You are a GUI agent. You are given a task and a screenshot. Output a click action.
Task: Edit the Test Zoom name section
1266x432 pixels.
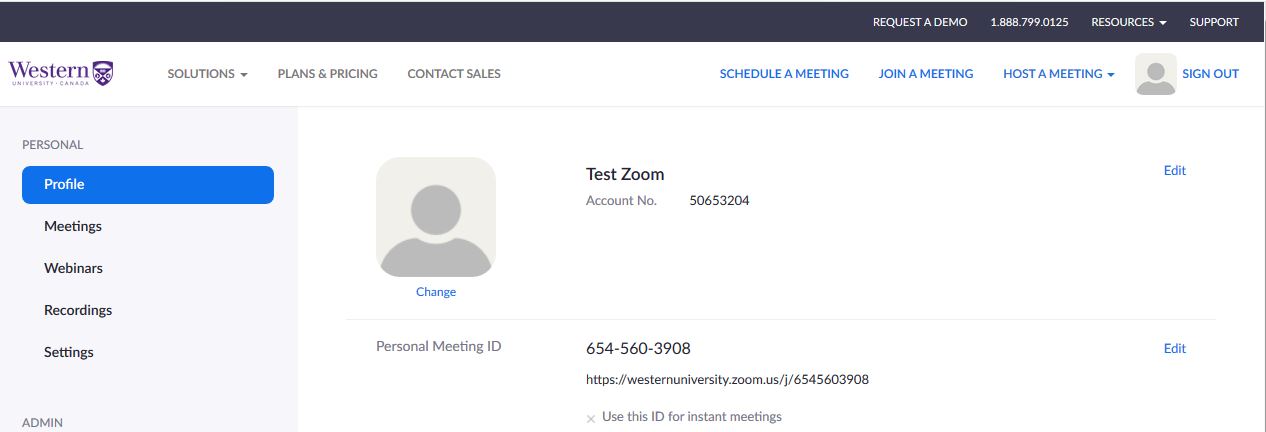[1175, 171]
